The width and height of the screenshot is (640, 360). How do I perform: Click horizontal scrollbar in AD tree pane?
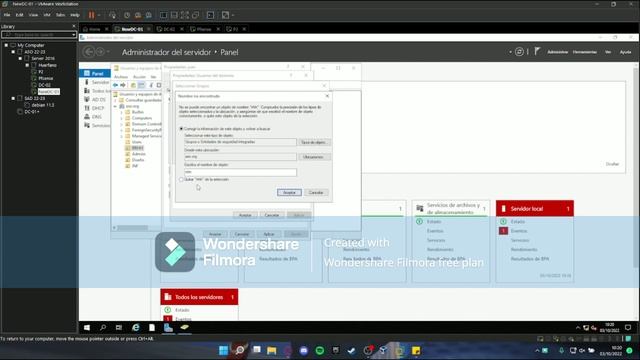click(133, 228)
